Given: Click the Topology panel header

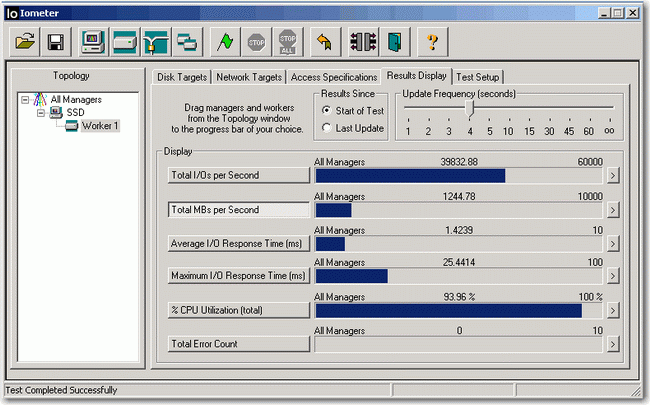Looking at the screenshot, I should pyautogui.click(x=71, y=75).
